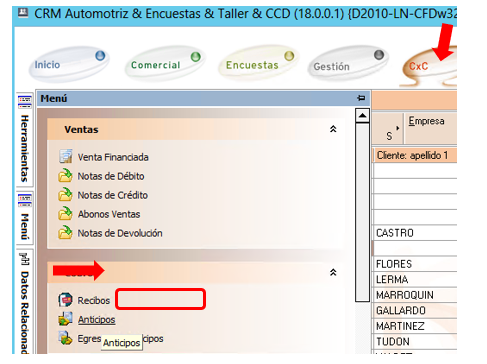The image size is (487, 364).
Task: Click the Egresos anticipos icon
Action: click(65, 338)
